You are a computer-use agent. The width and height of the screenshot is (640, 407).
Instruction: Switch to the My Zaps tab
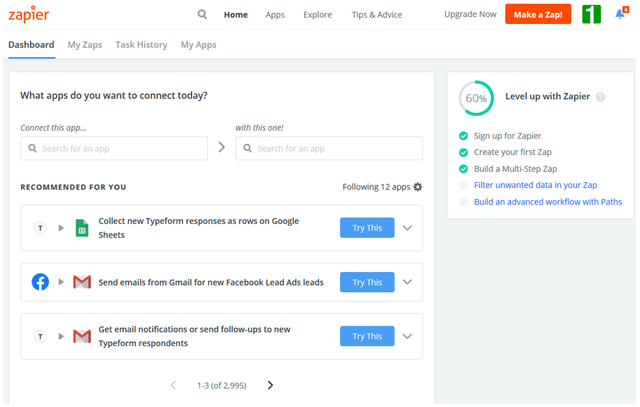coord(85,44)
